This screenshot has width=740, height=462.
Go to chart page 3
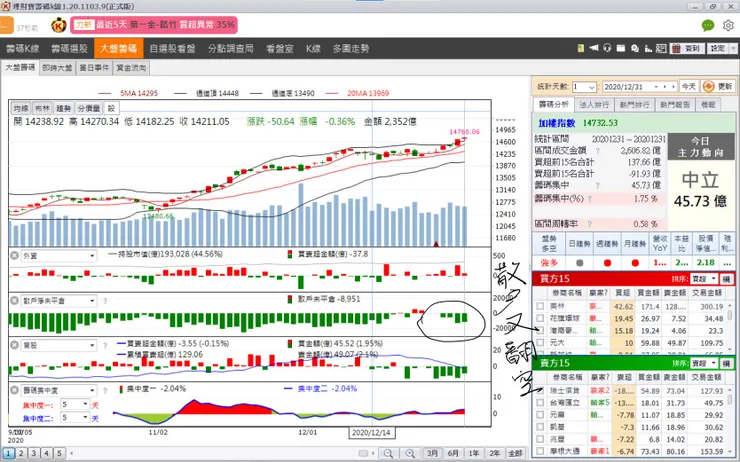34,453
